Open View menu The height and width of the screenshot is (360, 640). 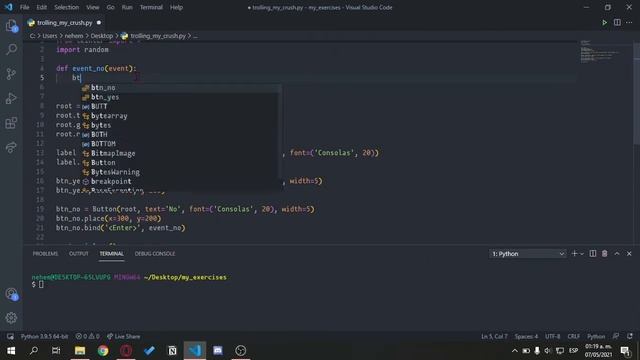[x=93, y=7]
